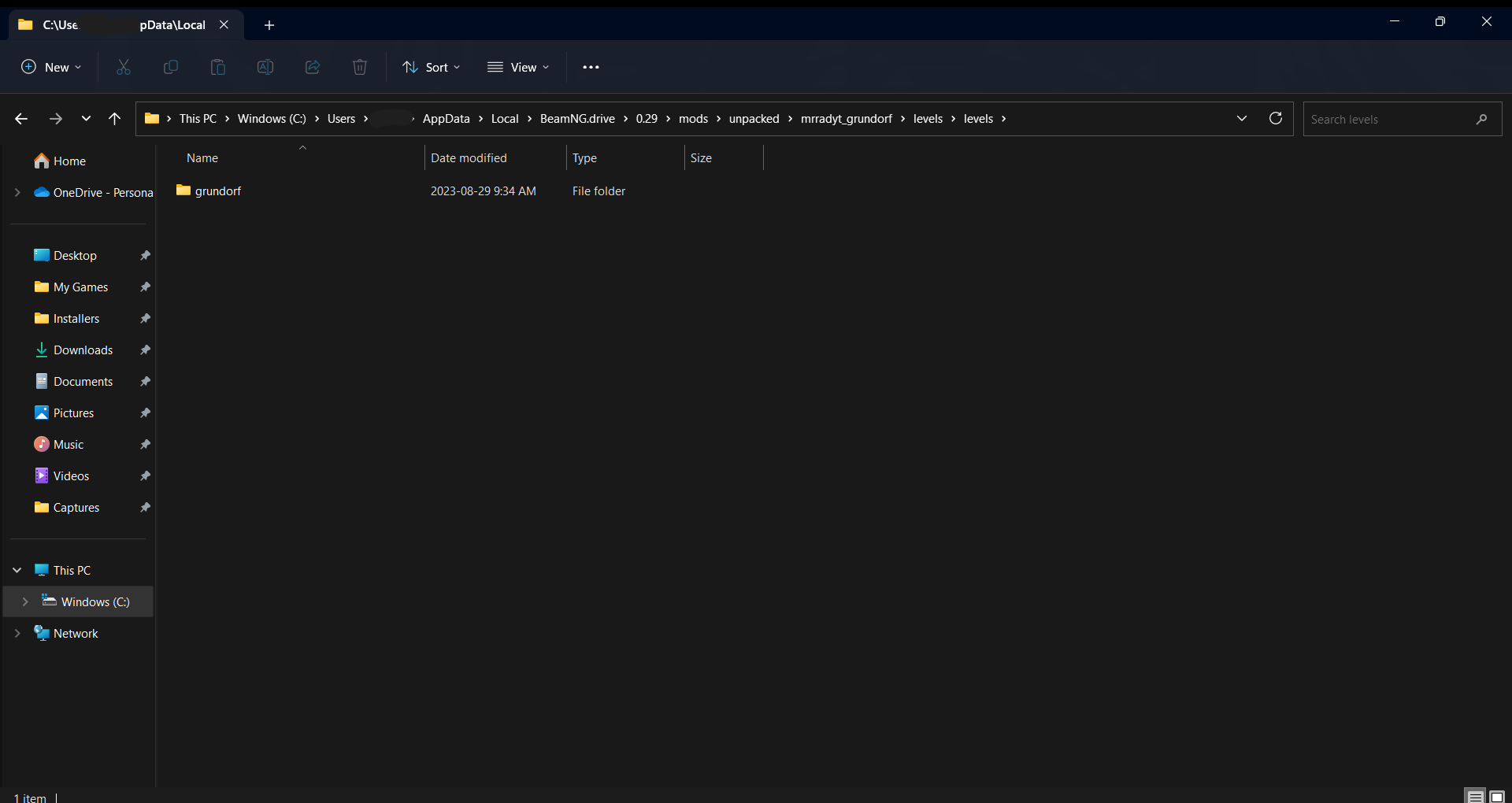Unpin Captures using its pin icon
Screen dimensions: 1512x803
click(145, 508)
